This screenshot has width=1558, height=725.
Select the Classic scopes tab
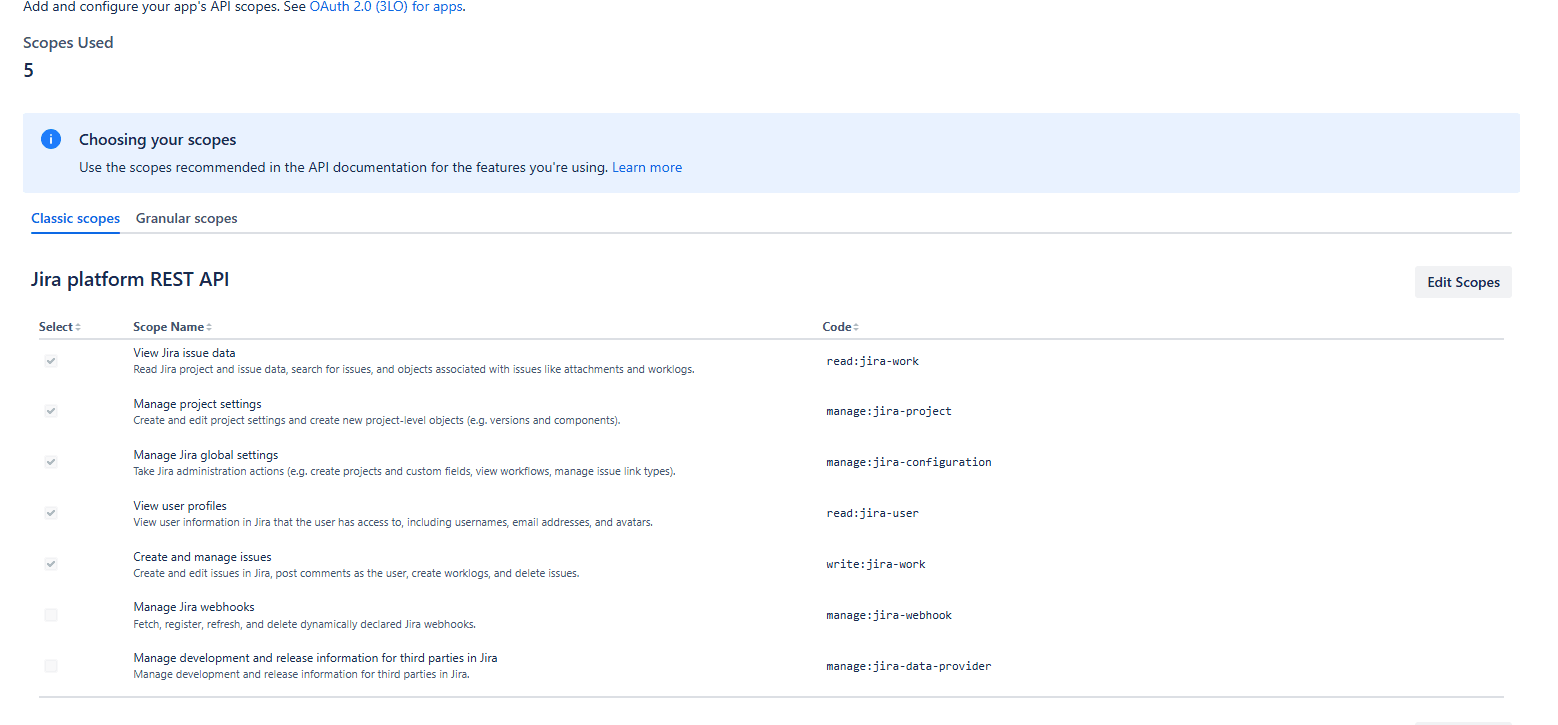coord(75,218)
